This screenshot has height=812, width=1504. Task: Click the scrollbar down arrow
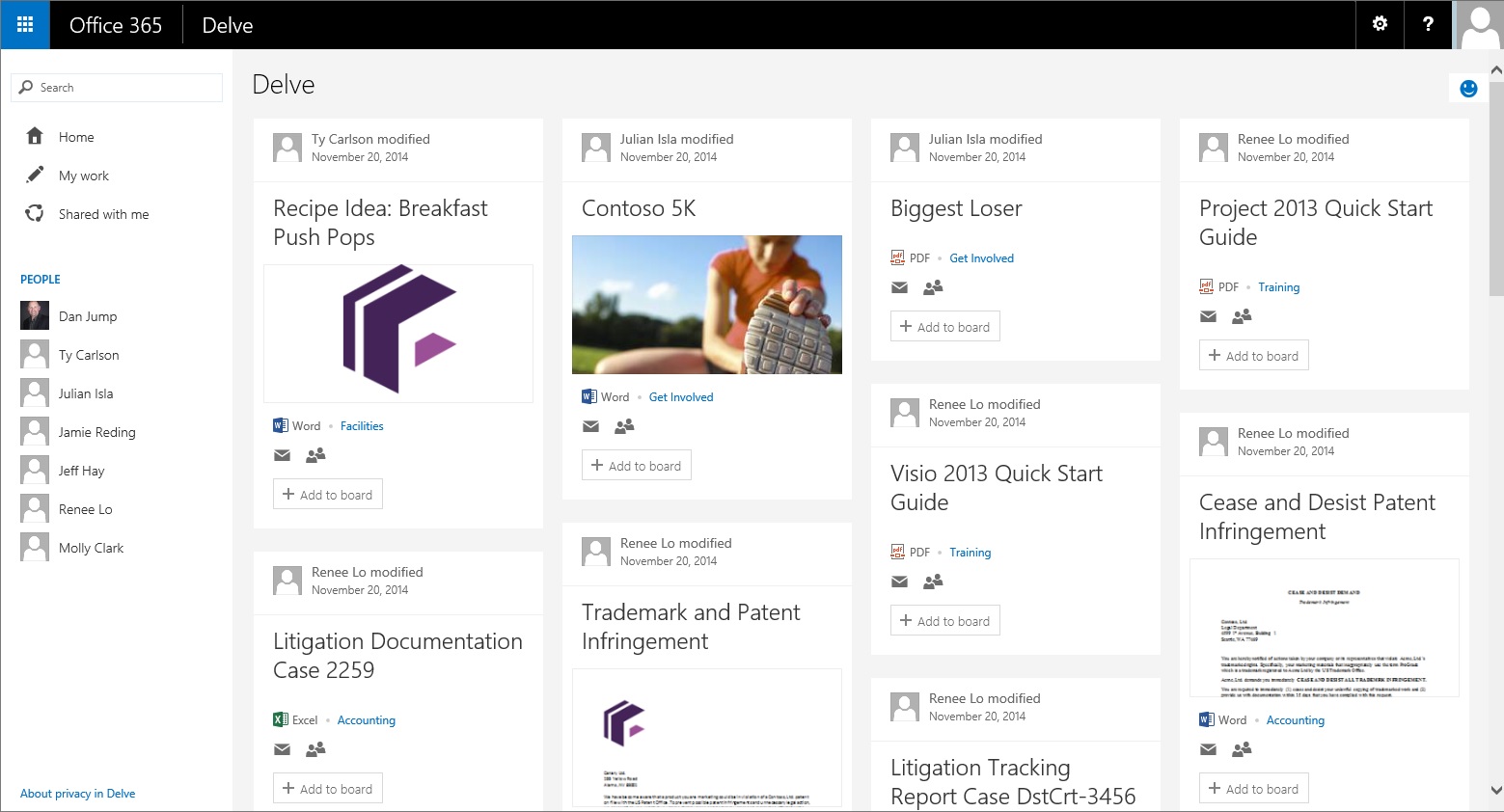tap(1496, 790)
